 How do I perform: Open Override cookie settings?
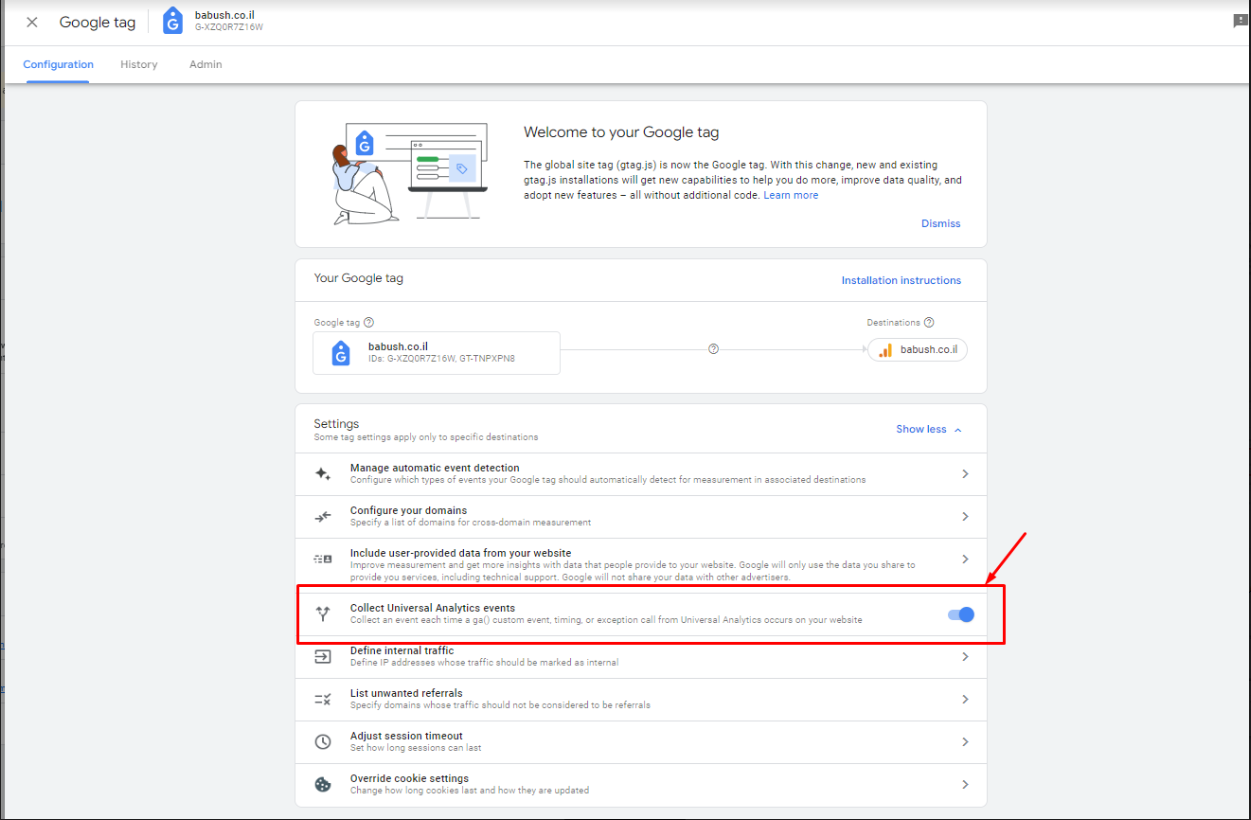click(x=640, y=785)
